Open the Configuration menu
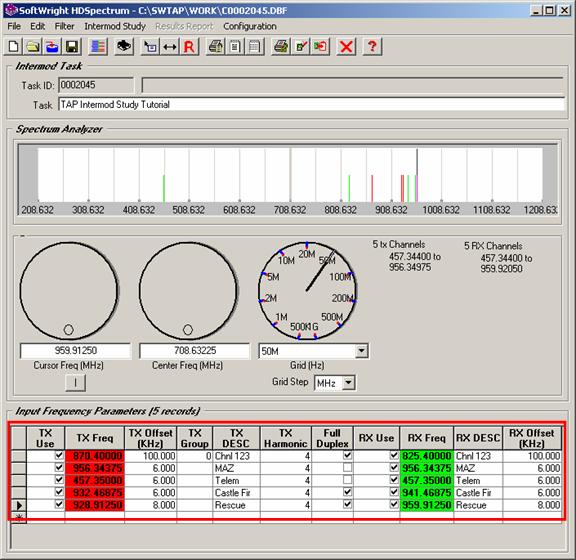Screen dimensions: 576x560 (250, 26)
